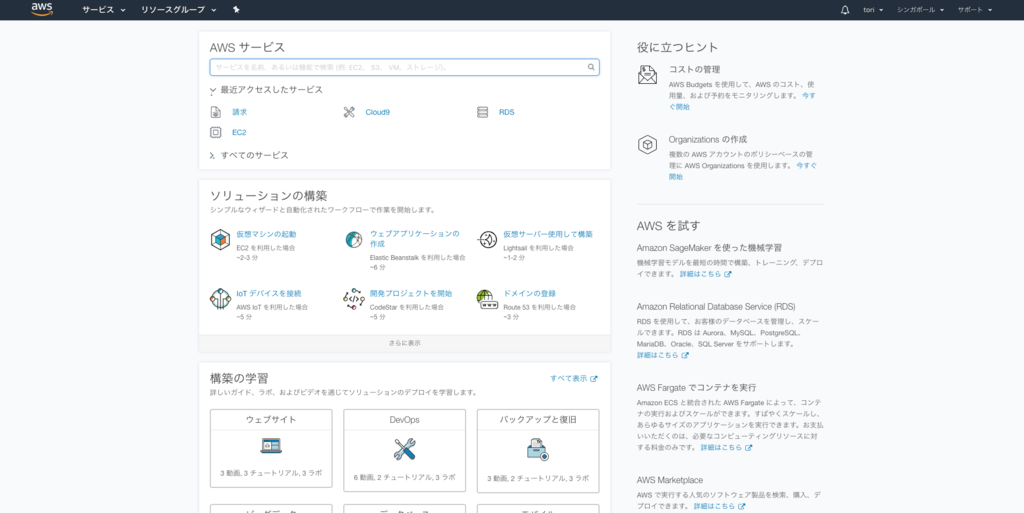Click 今すぐ開始 link under コストの管理
1024x513 pixels.
coord(742,101)
